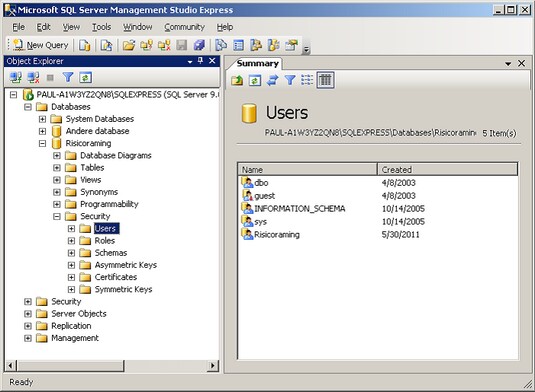Expand System Databases node
This screenshot has height=392, width=535.
[x=42, y=119]
